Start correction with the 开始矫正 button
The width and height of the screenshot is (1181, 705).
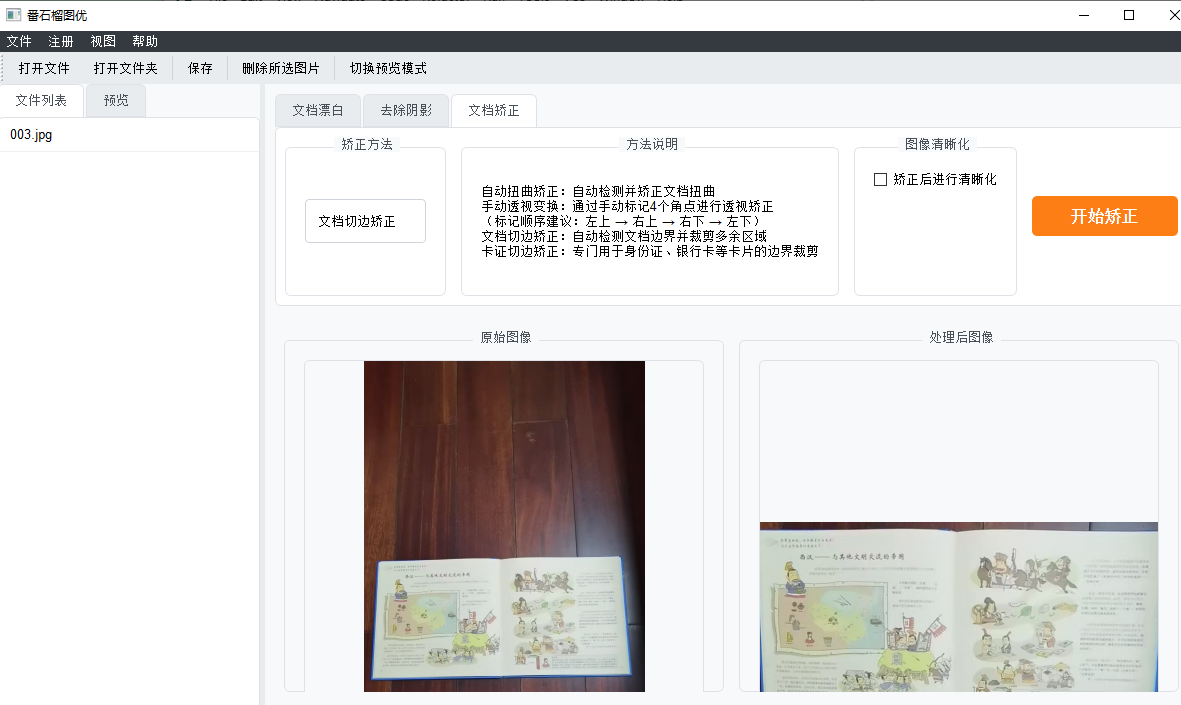(1104, 215)
